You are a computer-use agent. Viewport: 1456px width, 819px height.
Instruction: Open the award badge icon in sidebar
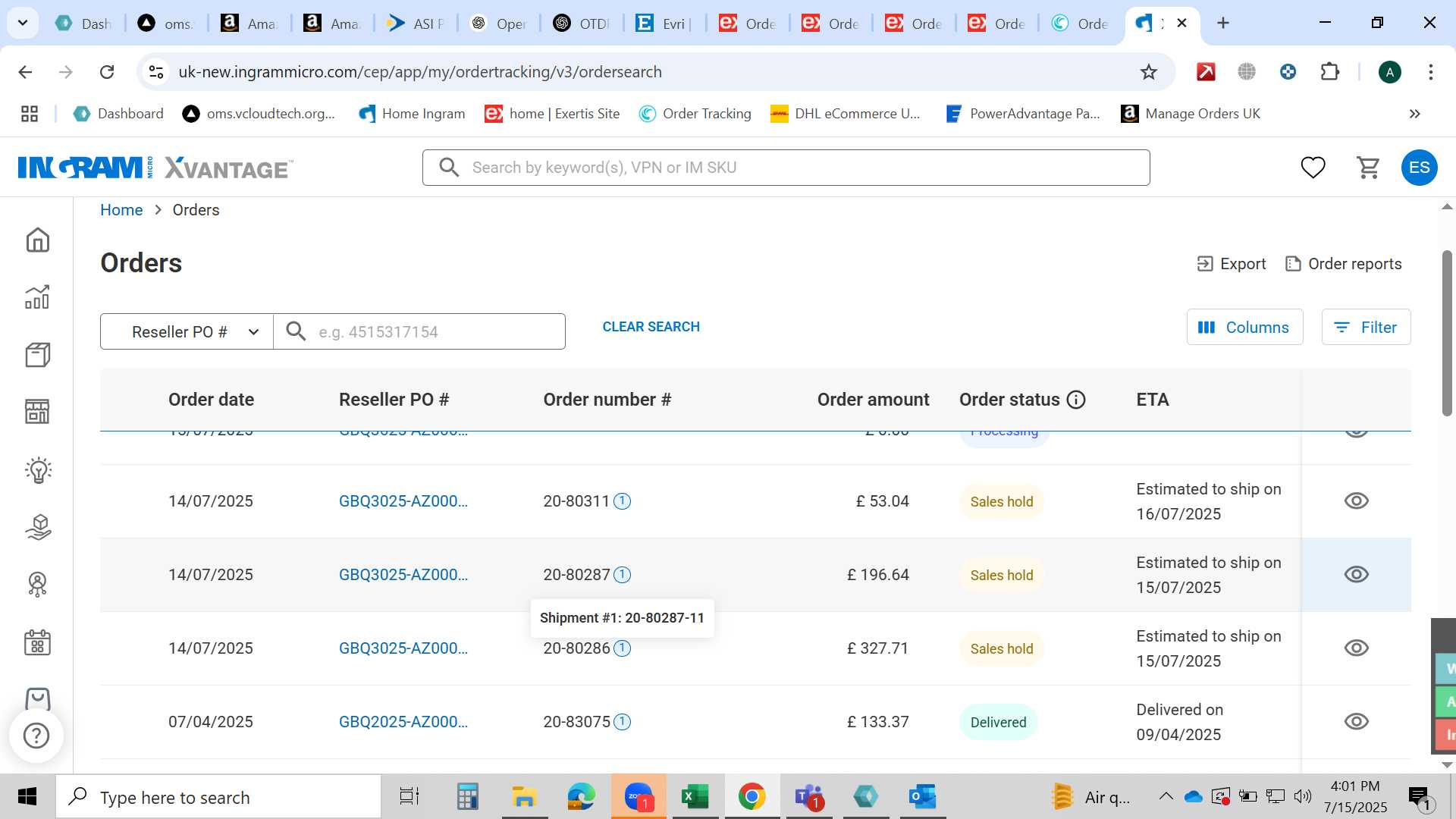[37, 584]
